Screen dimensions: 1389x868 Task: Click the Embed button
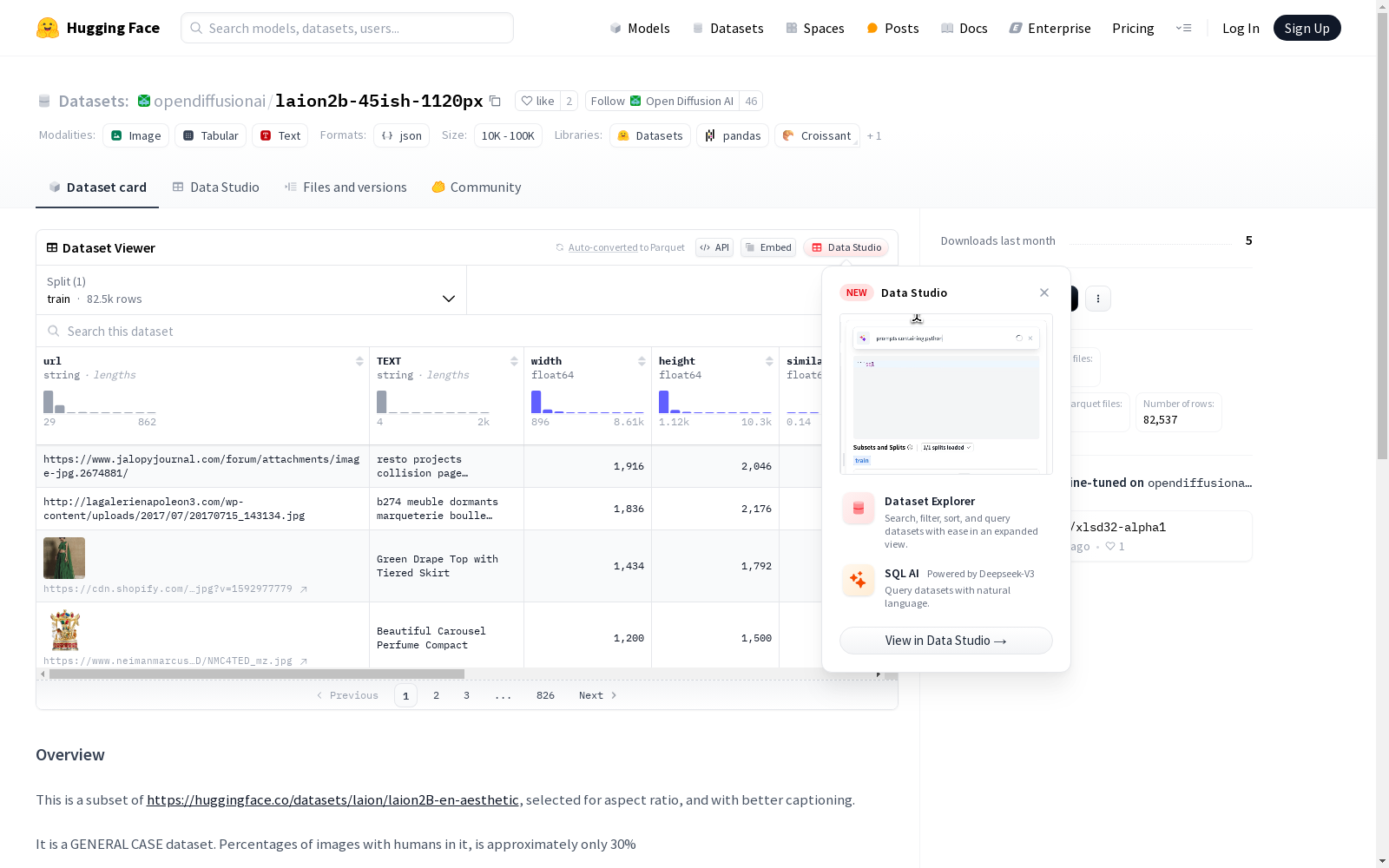coord(768,247)
